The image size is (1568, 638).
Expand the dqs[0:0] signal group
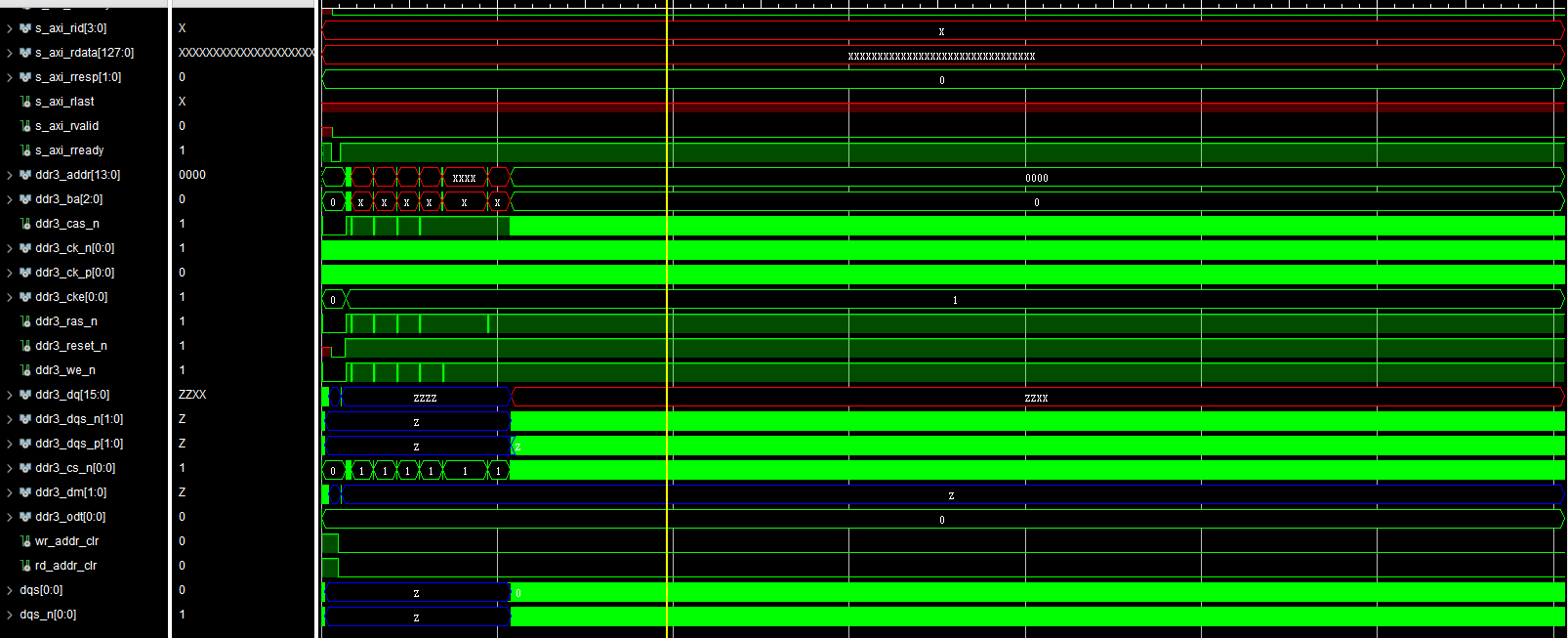10,590
